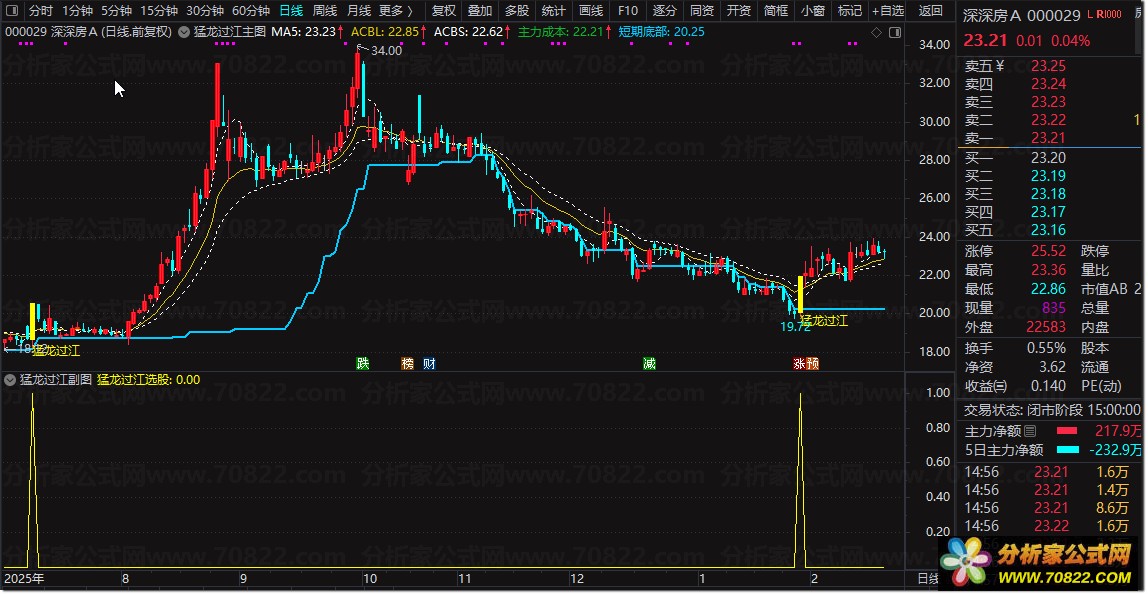The image size is (1148, 594).
Task: Click the stock name 深深房A in quote panel
Action: pyautogui.click(x=992, y=15)
